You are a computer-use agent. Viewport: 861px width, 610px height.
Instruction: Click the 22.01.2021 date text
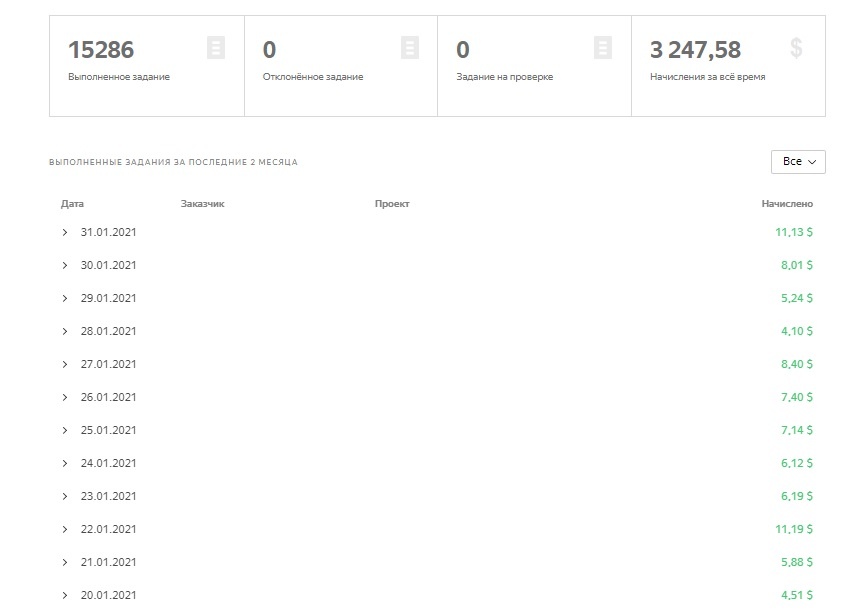coord(108,529)
